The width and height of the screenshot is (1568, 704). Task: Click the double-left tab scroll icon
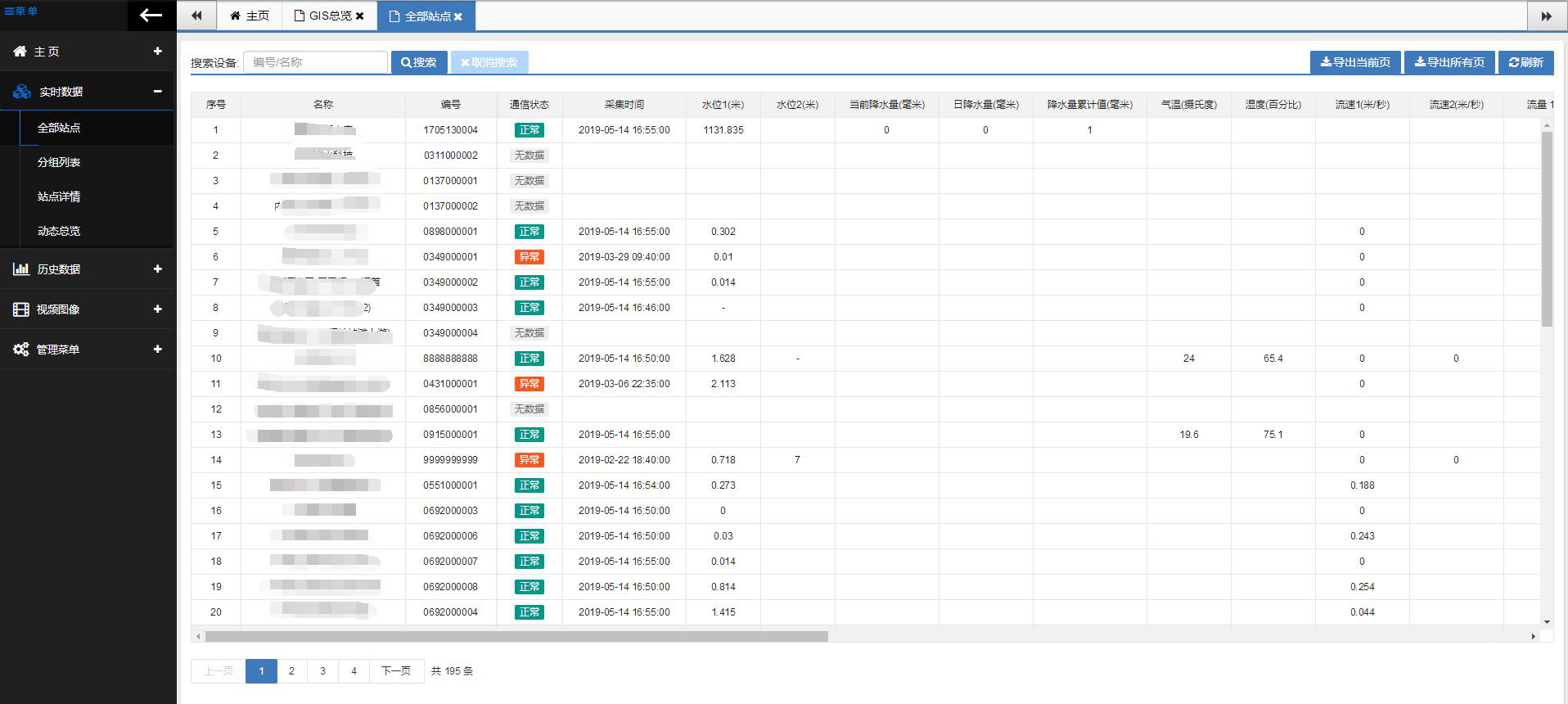pyautogui.click(x=196, y=16)
